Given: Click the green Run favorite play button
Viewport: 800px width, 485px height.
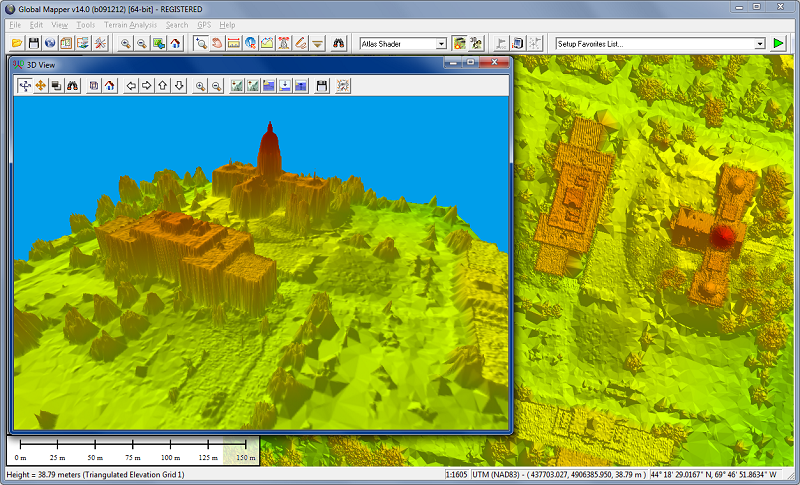Looking at the screenshot, I should (x=779, y=44).
